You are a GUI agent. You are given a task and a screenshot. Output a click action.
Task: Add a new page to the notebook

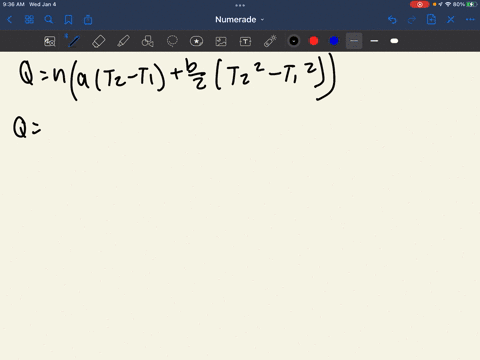(x=431, y=19)
